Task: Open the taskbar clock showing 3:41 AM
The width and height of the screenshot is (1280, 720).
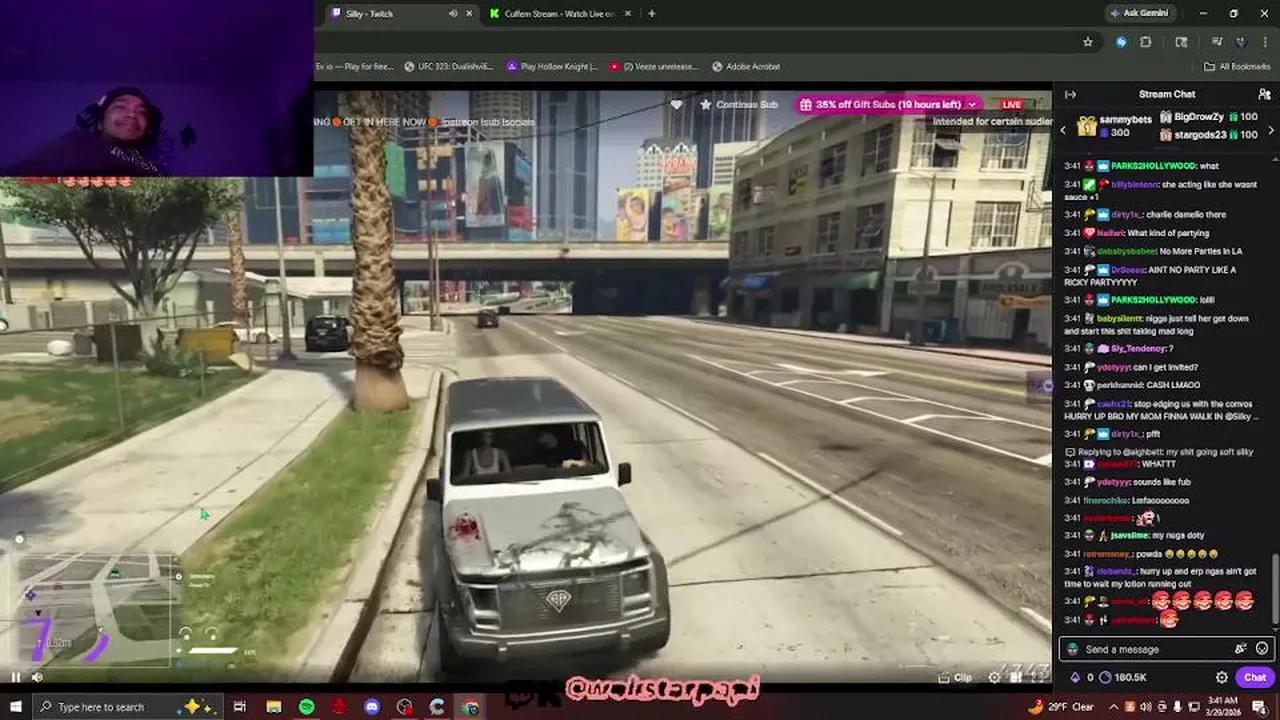Action: click(x=1225, y=707)
